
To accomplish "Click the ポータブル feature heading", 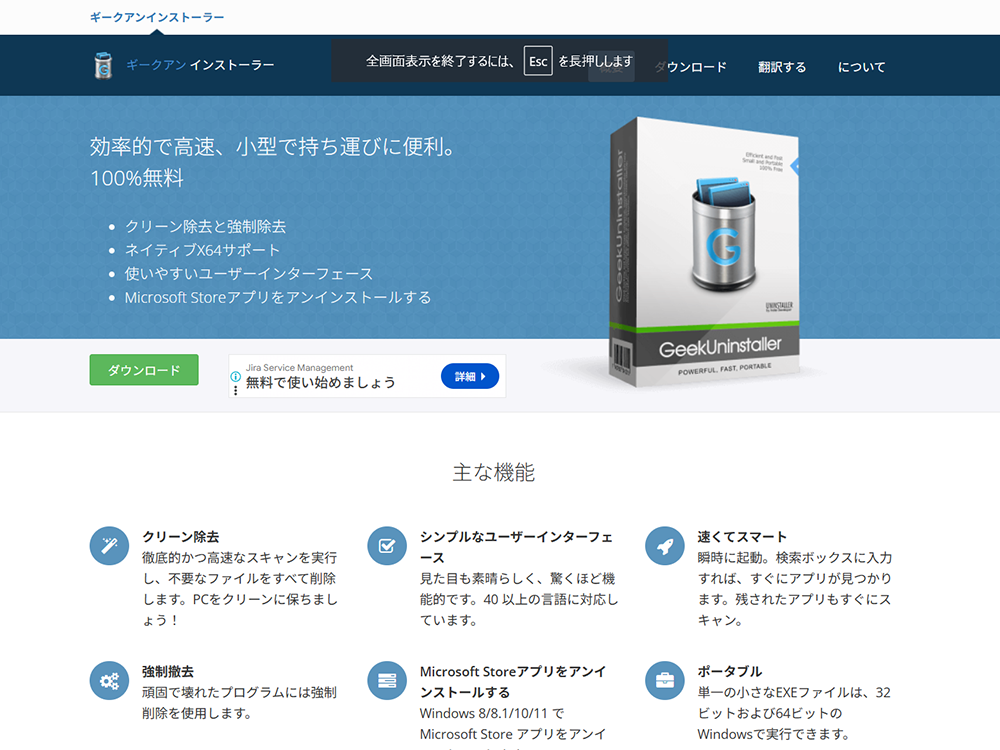I will [x=729, y=671].
